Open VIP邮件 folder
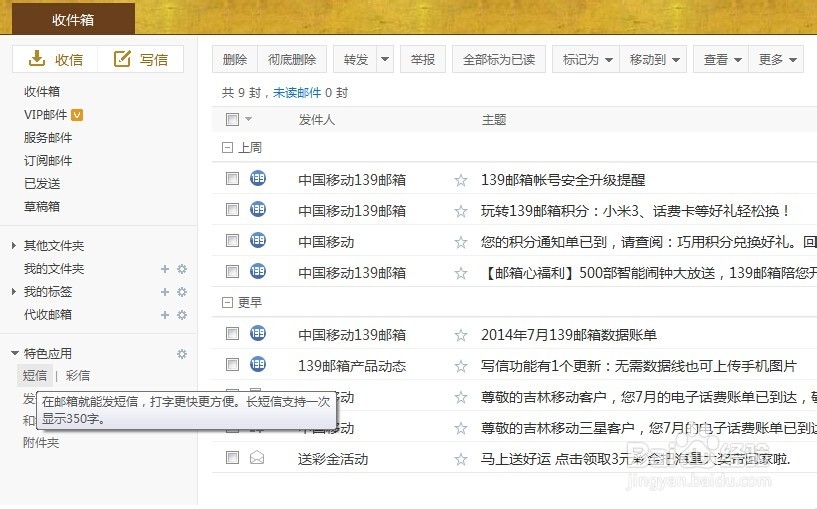Viewport: 817px width, 509px height. tap(45, 115)
